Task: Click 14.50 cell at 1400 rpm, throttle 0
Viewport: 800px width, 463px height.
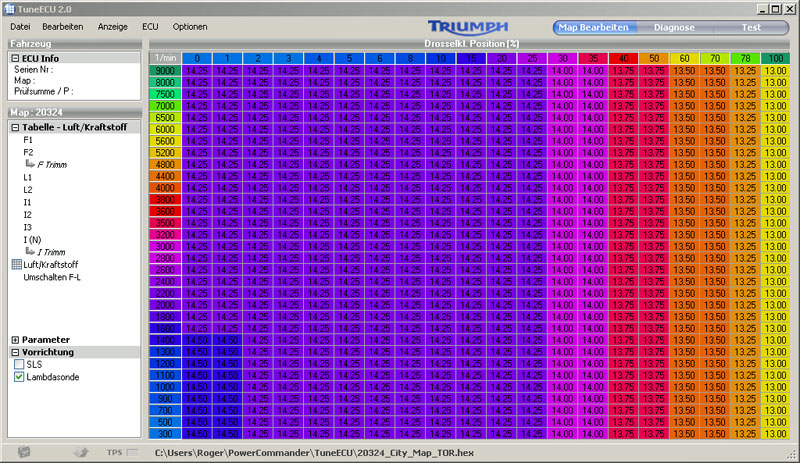Action: pos(197,340)
